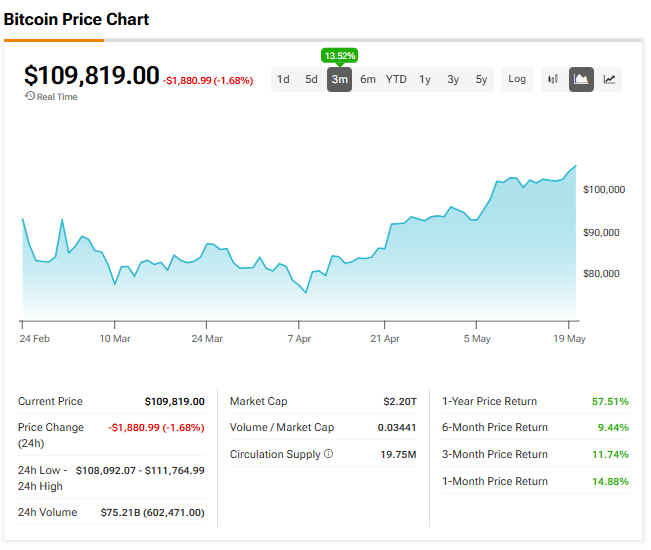Select the 3y time range
Viewport: 651px width, 550px height.
[x=453, y=79]
